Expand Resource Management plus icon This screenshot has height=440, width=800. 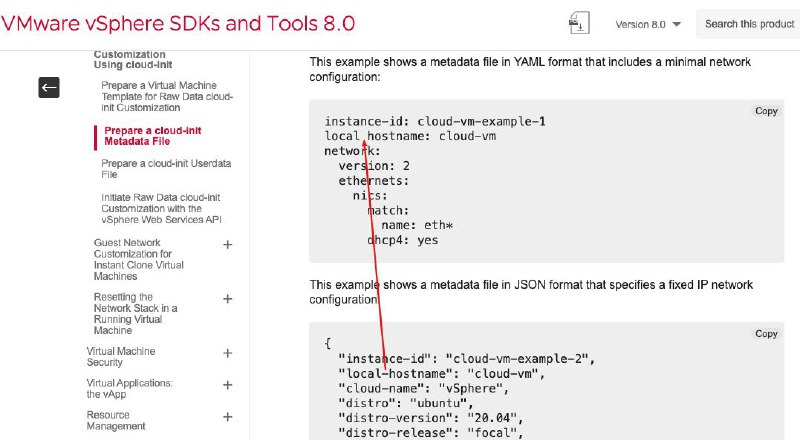227,415
